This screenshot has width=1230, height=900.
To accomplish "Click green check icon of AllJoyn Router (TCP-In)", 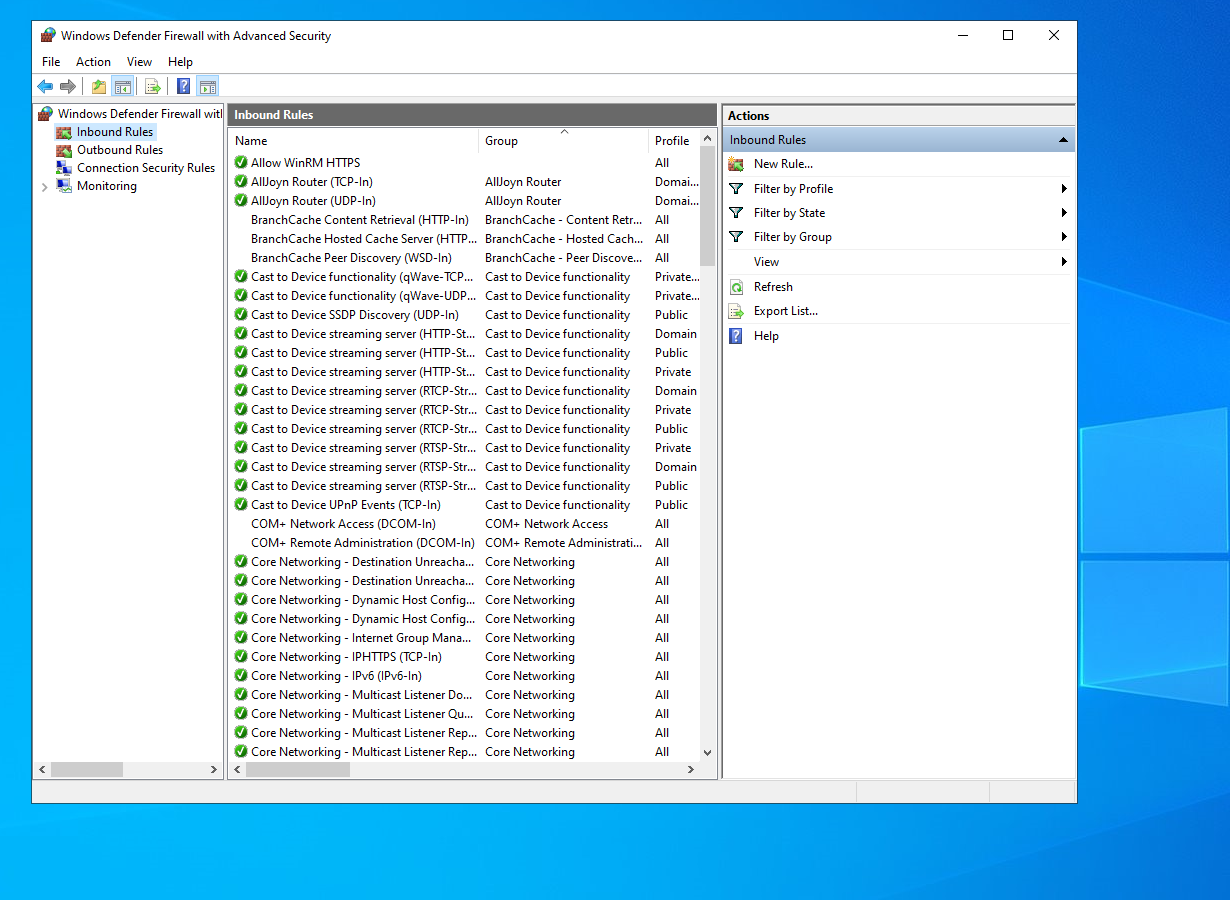I will tap(241, 182).
